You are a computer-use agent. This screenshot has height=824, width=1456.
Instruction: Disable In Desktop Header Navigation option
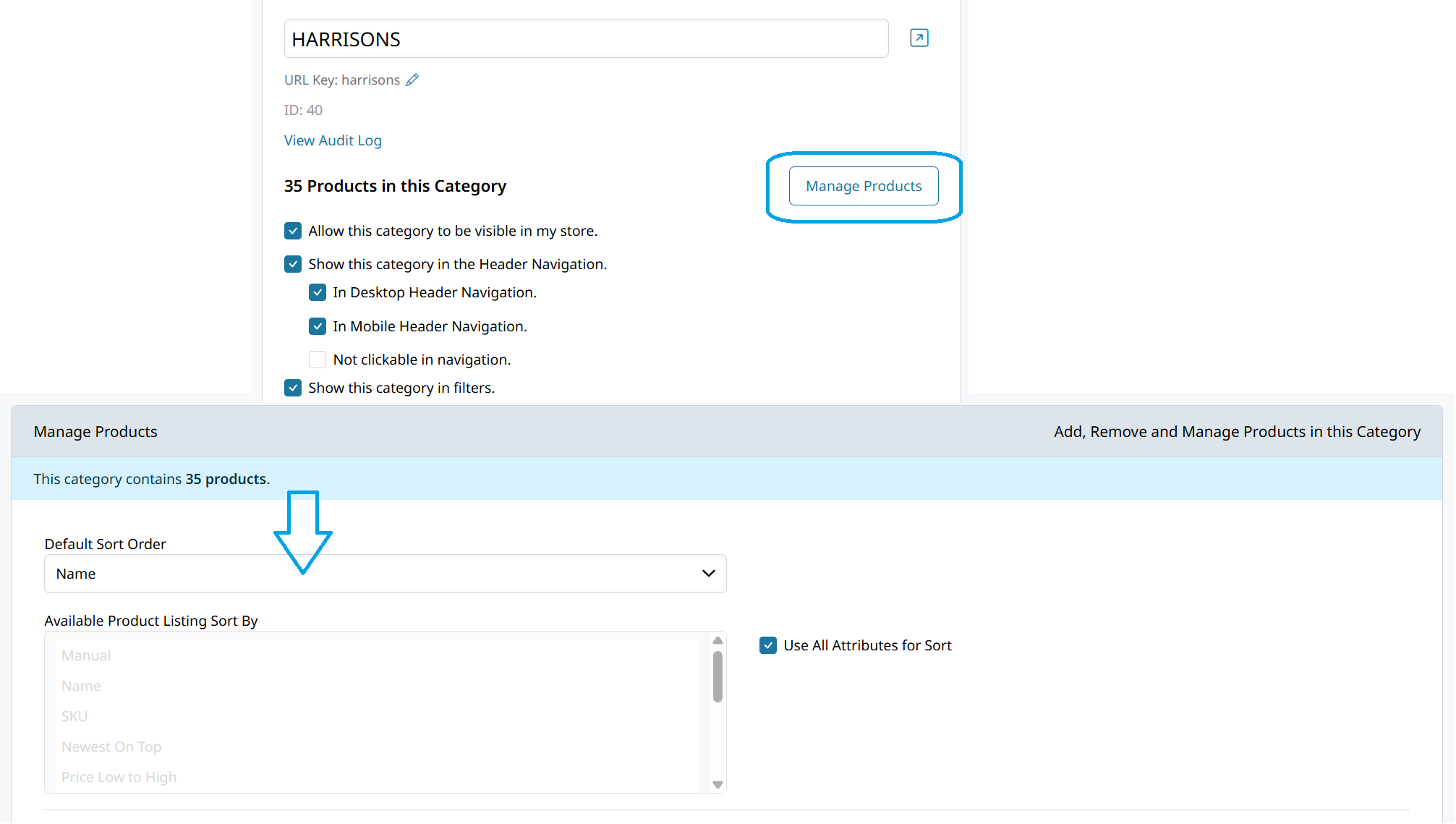(318, 292)
